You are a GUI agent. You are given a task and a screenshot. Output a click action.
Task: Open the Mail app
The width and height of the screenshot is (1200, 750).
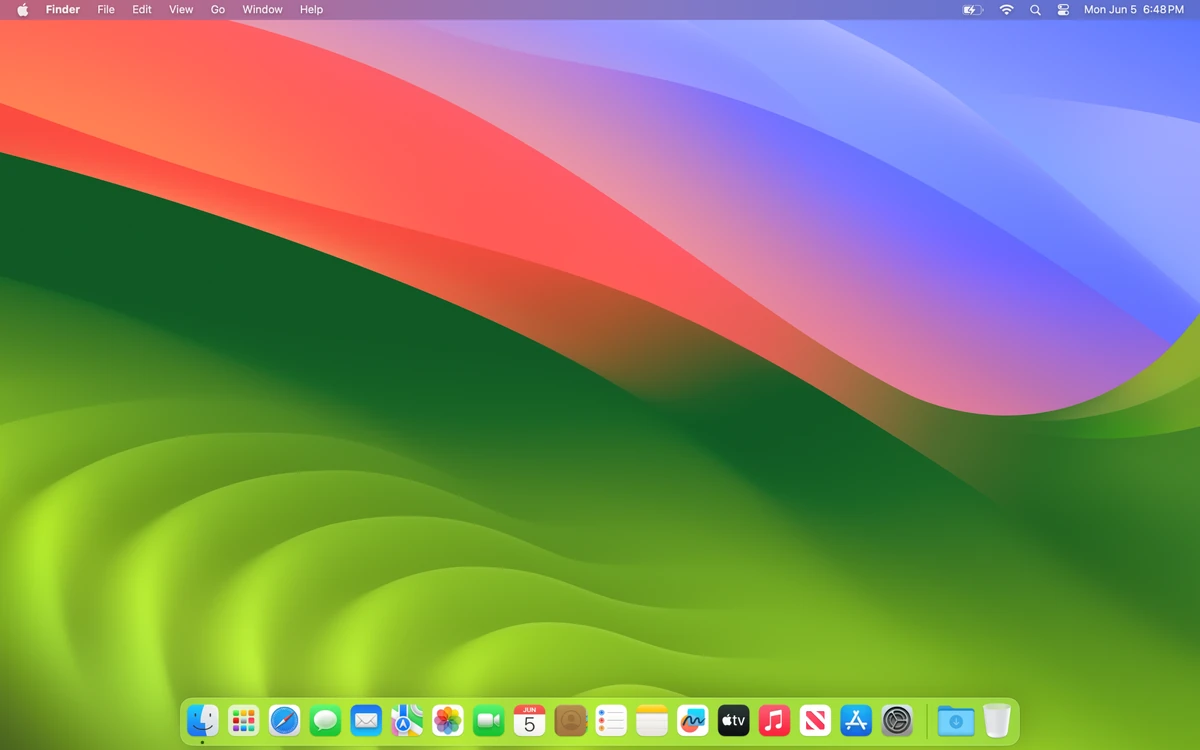tap(365, 720)
